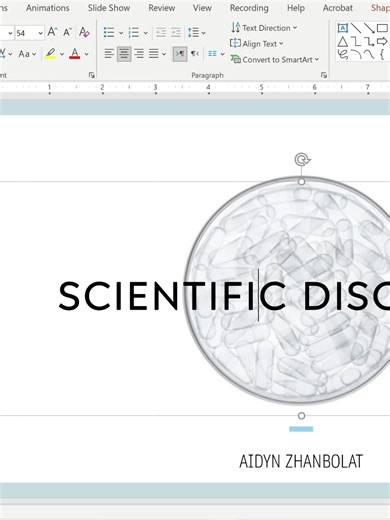Click Convert to SmartArt
This screenshot has height=520, width=390.
coord(274,60)
